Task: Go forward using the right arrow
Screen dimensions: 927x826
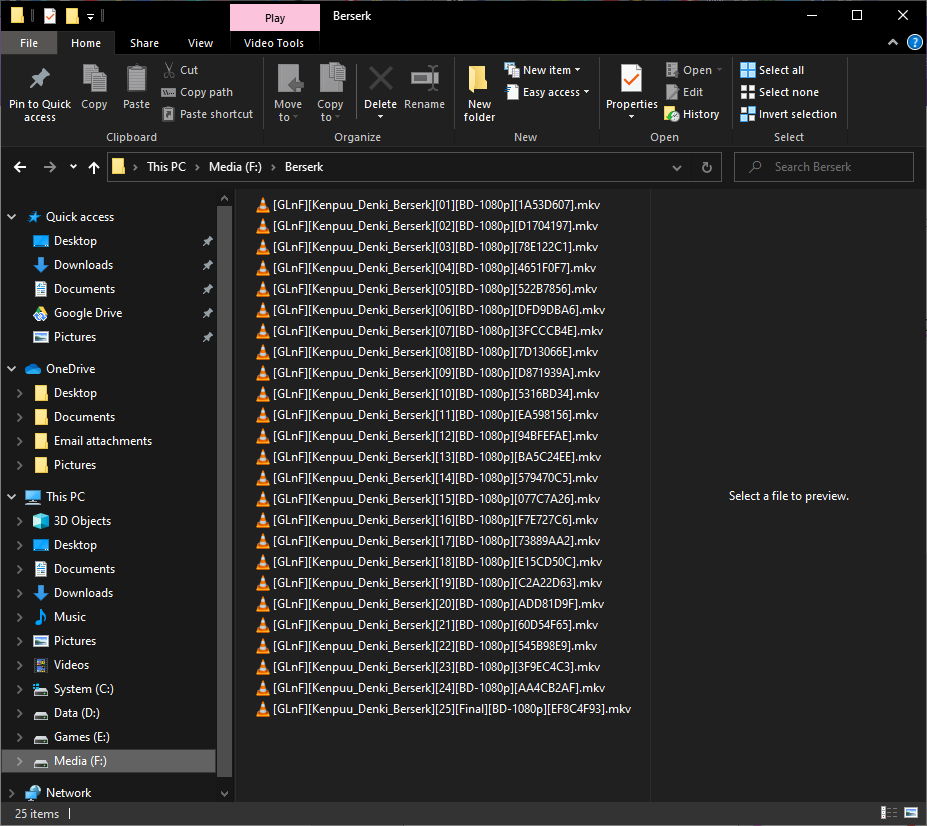Action: [x=50, y=167]
